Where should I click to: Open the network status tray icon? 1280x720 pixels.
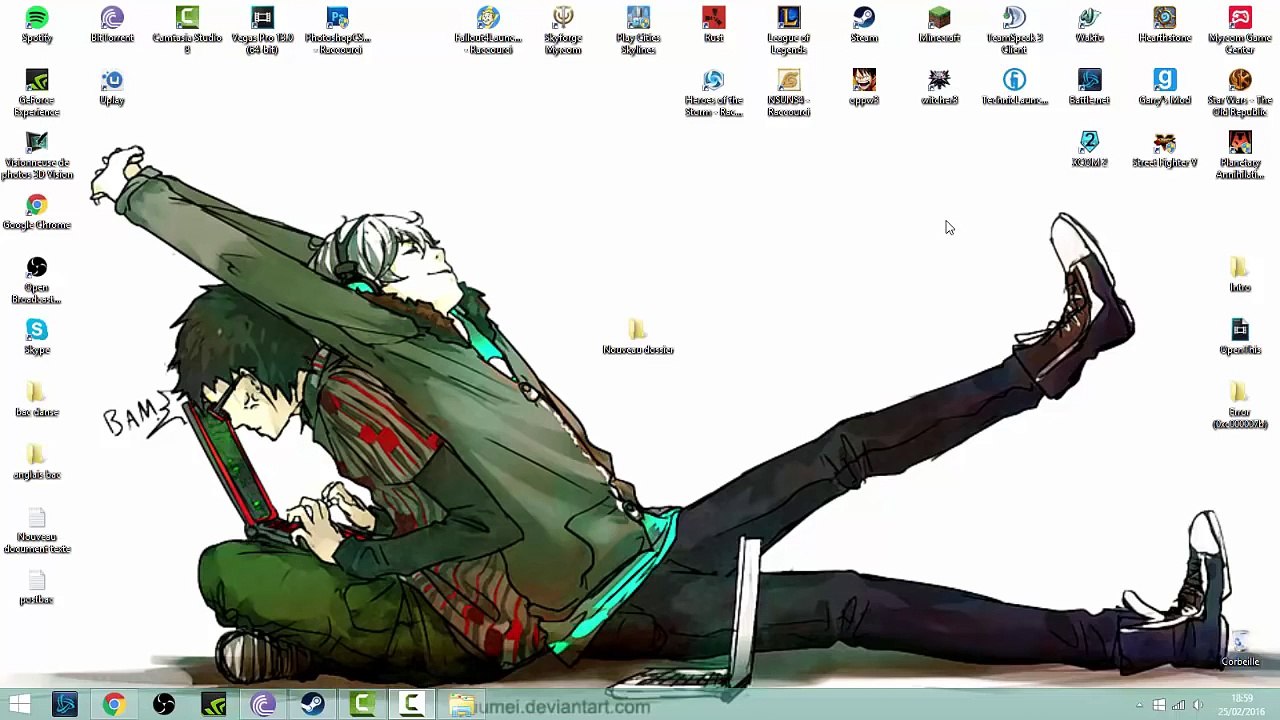click(x=1178, y=705)
